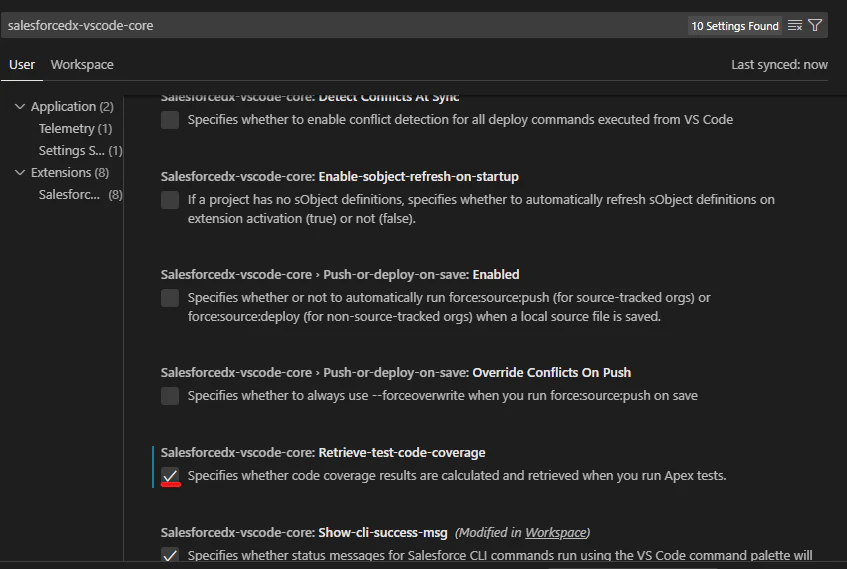847x569 pixels.
Task: Click Last synced: now status
Action: click(779, 65)
